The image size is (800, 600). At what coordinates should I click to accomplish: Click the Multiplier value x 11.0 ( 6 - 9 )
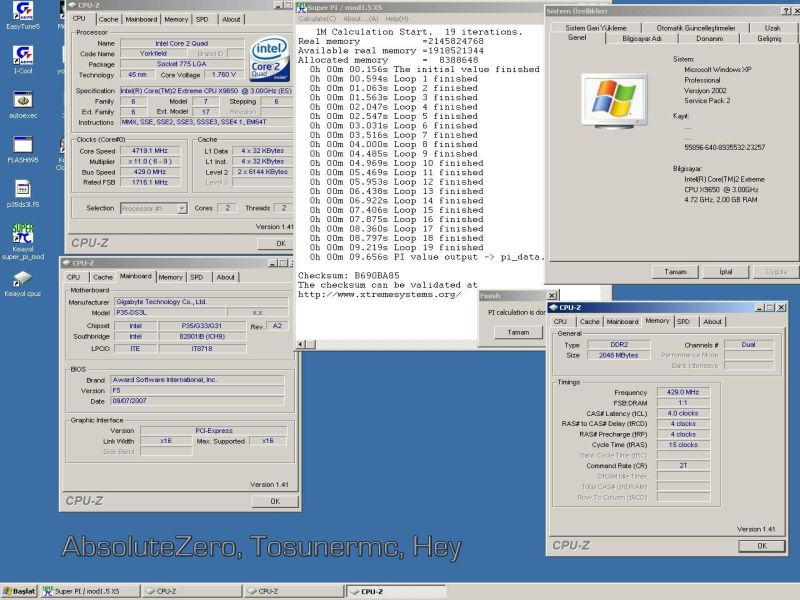pos(150,161)
